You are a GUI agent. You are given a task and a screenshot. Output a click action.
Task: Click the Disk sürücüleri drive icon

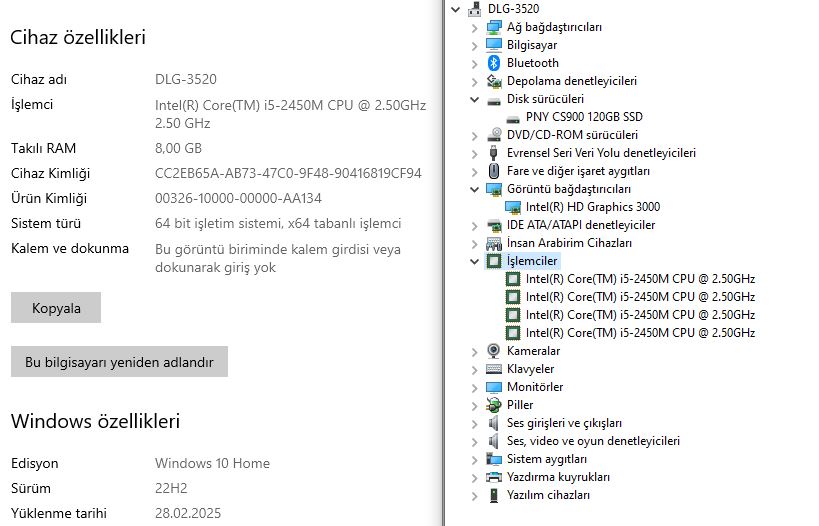494,100
